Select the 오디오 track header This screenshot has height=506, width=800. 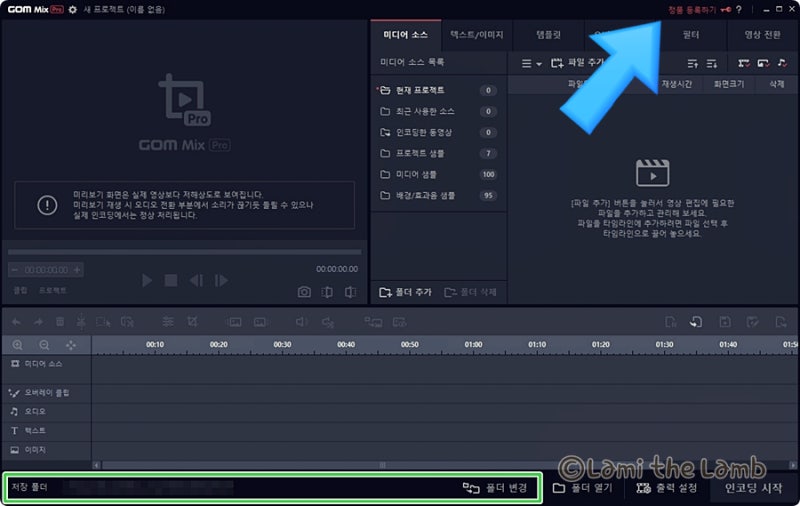pos(46,412)
